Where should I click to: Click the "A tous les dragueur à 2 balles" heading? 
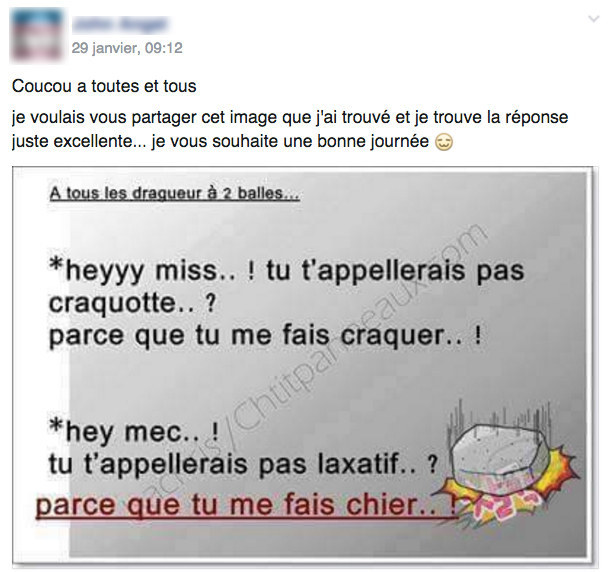175,193
